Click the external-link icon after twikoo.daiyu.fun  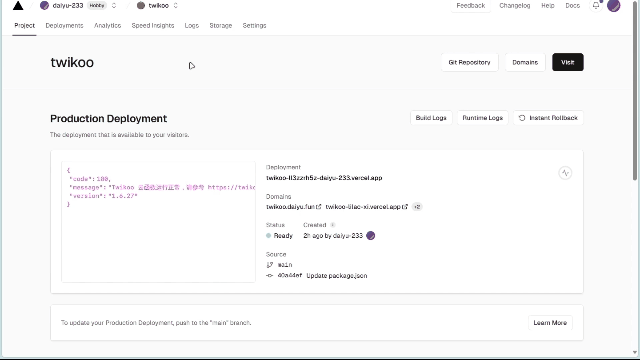click(319, 207)
